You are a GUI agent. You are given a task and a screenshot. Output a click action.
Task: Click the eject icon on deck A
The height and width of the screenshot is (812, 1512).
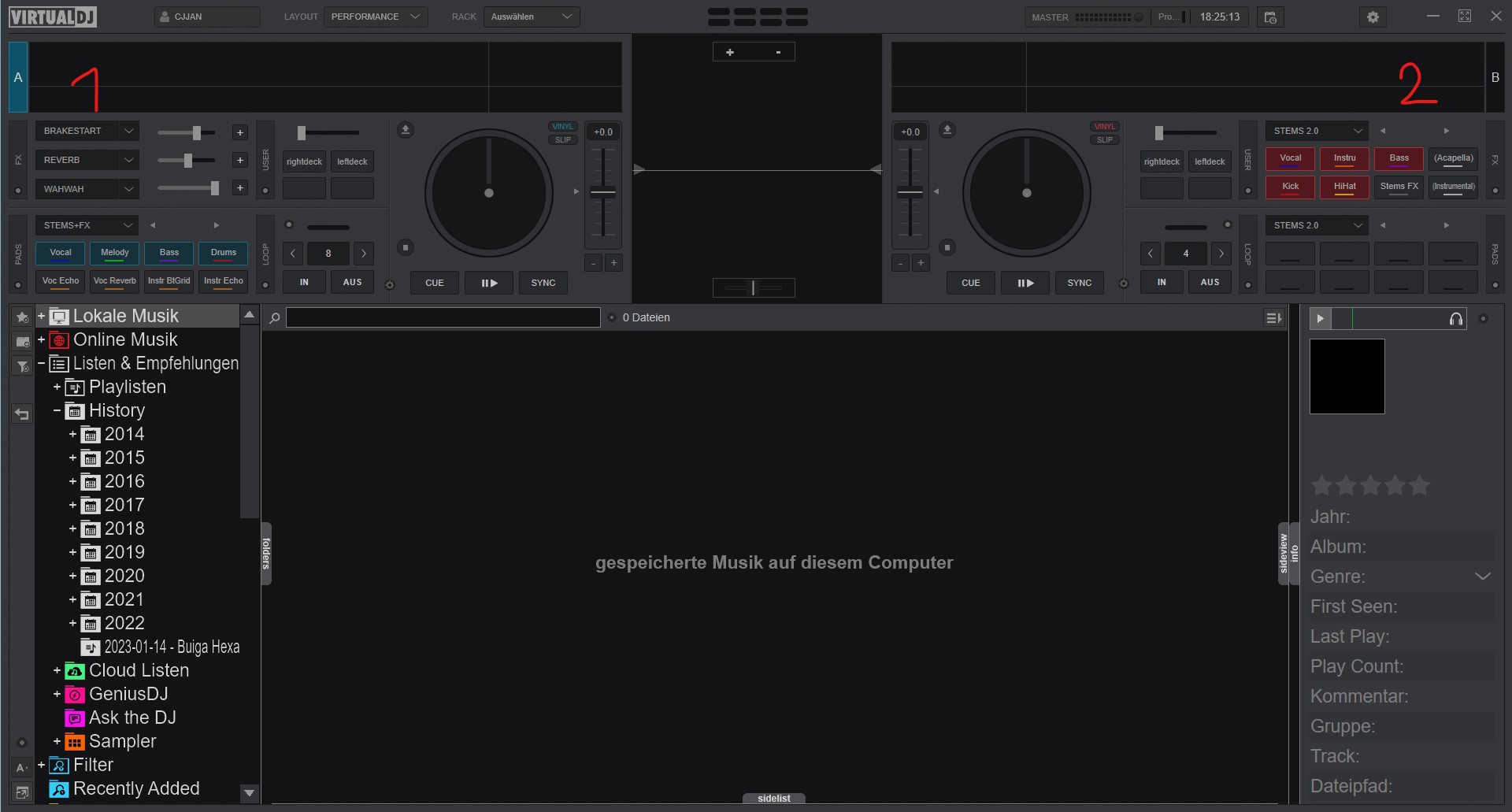(406, 129)
